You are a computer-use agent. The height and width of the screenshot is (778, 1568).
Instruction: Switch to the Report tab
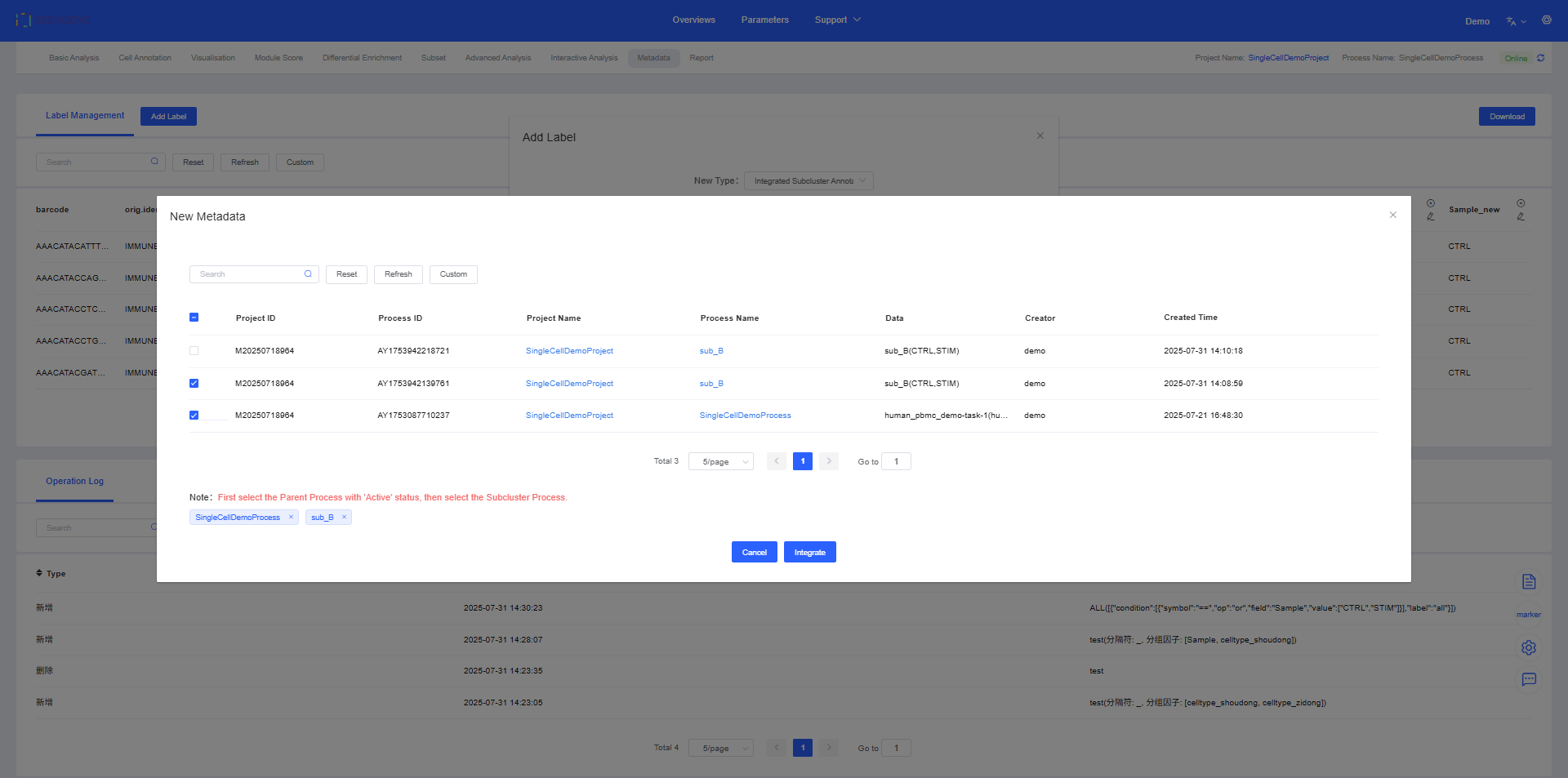(x=701, y=58)
